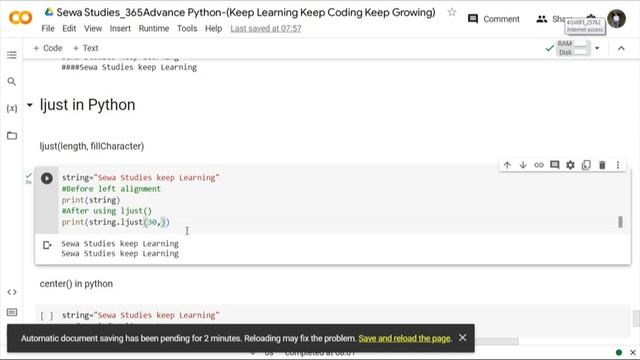The height and width of the screenshot is (360, 640).
Task: Click the #Before left alignment comment
Action: coord(111,189)
